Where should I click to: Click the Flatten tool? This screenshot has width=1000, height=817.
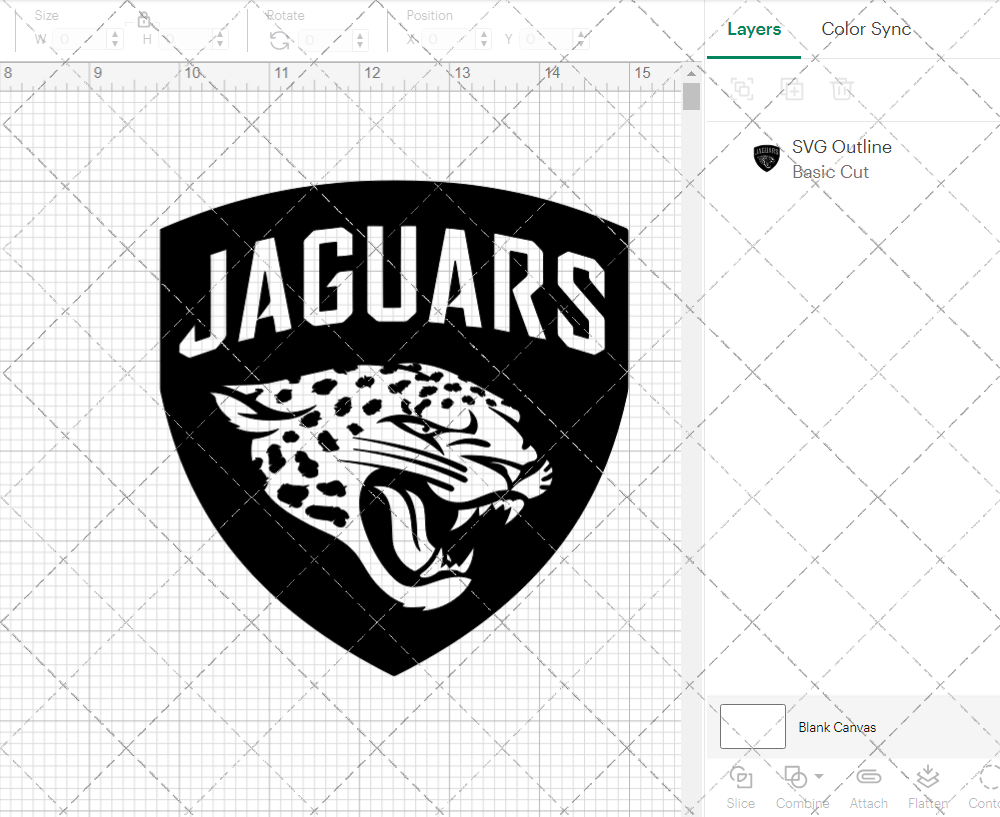[x=928, y=788]
